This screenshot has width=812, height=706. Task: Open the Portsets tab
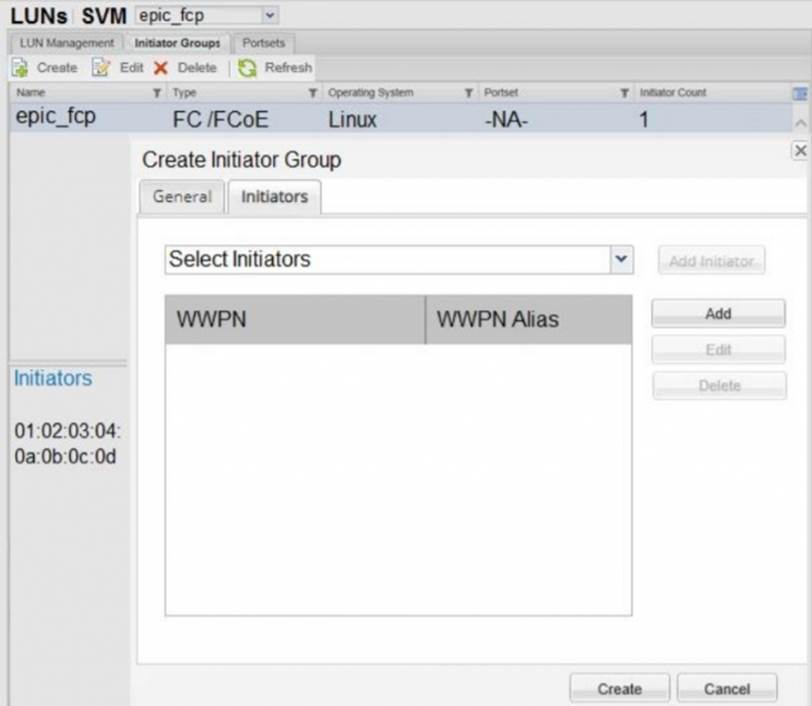point(264,43)
